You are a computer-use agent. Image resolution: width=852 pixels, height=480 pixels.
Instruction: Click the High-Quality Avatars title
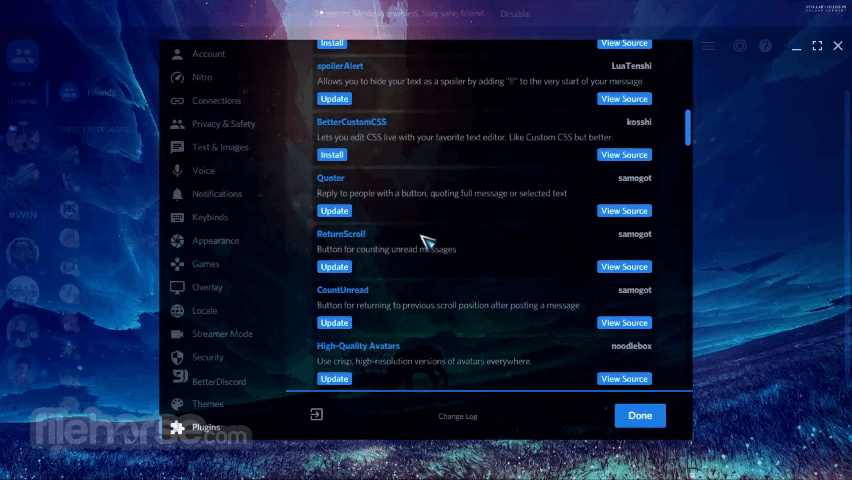click(x=358, y=346)
